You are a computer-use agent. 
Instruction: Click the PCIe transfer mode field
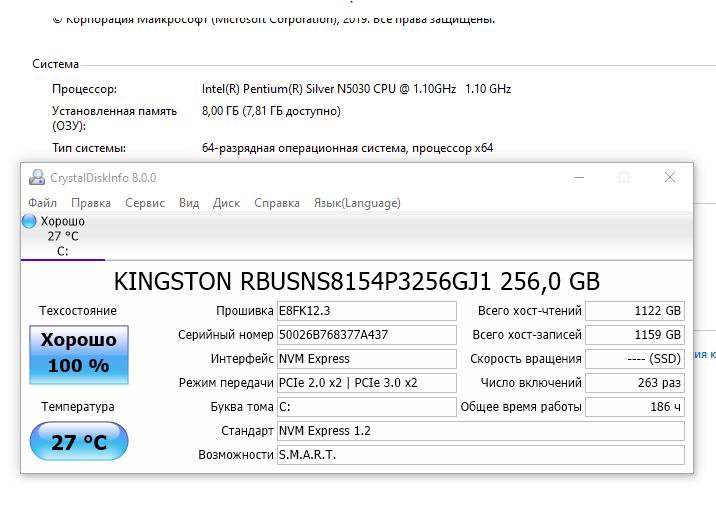365,383
